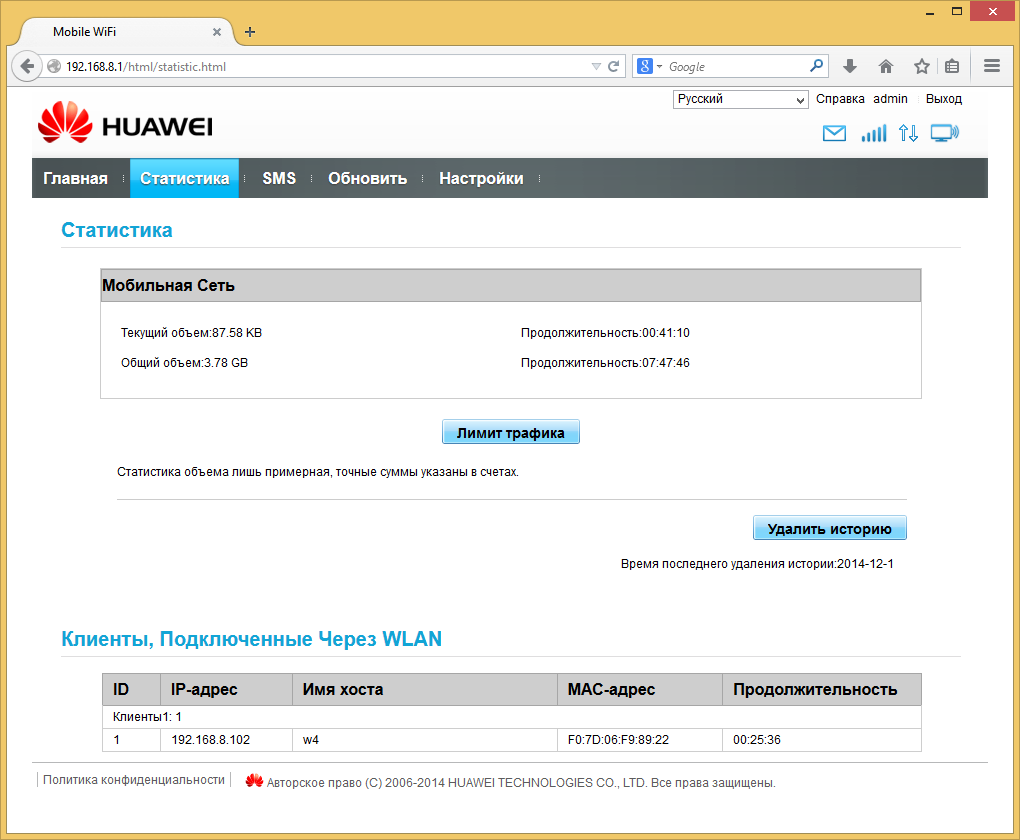Image resolution: width=1020 pixels, height=840 pixels.
Task: Click the IP-адрес column header
Action: (x=226, y=690)
